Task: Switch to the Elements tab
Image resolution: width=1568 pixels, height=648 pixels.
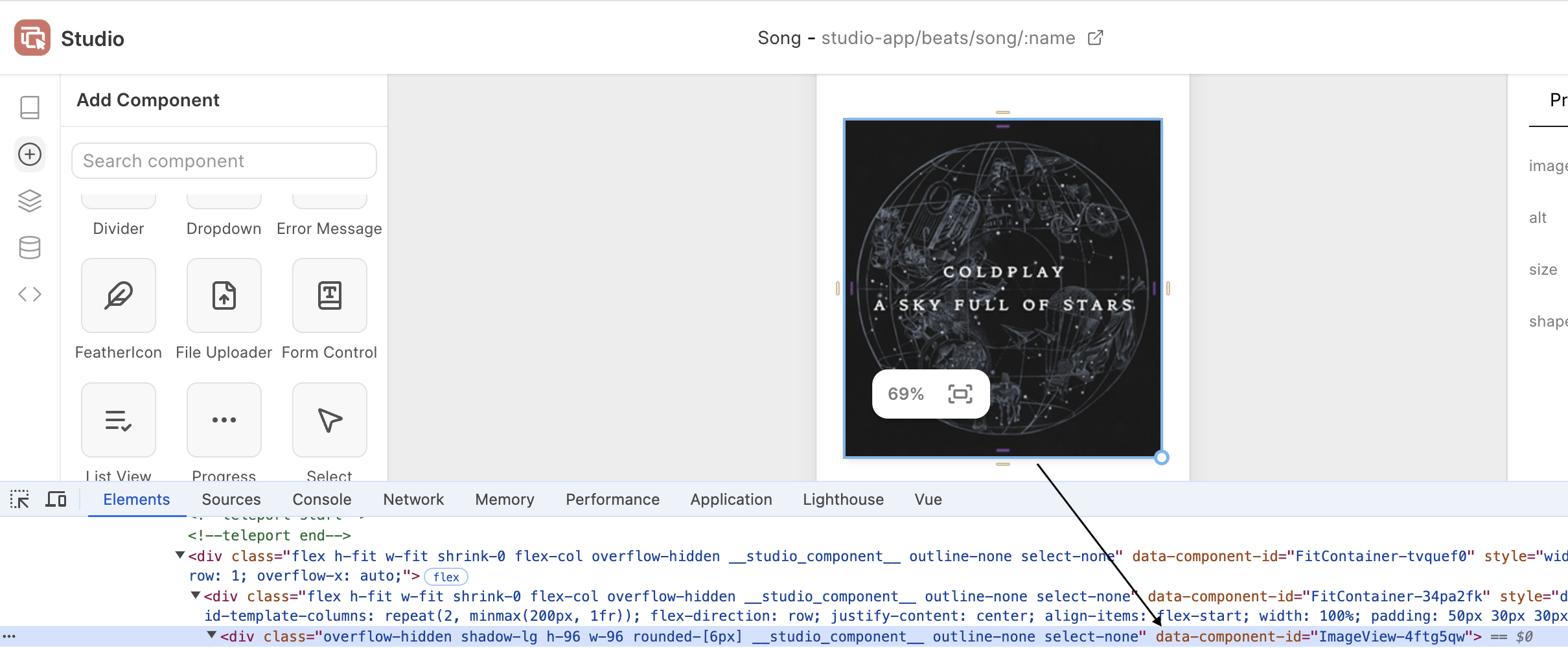Action: click(x=137, y=500)
